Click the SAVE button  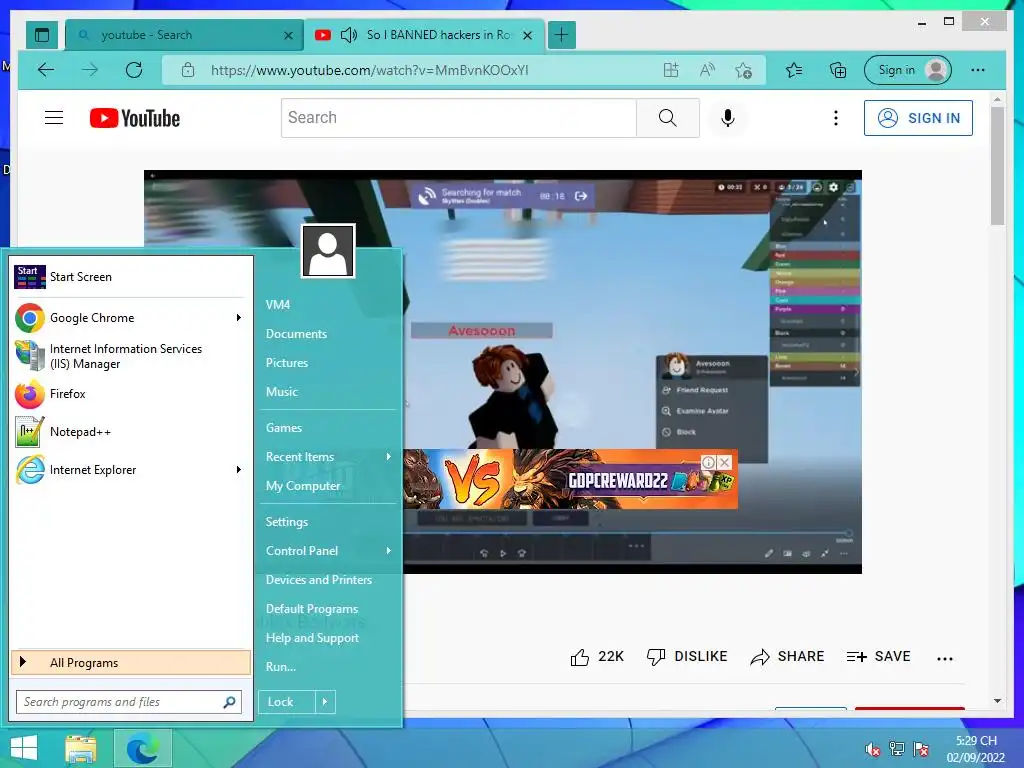point(878,656)
